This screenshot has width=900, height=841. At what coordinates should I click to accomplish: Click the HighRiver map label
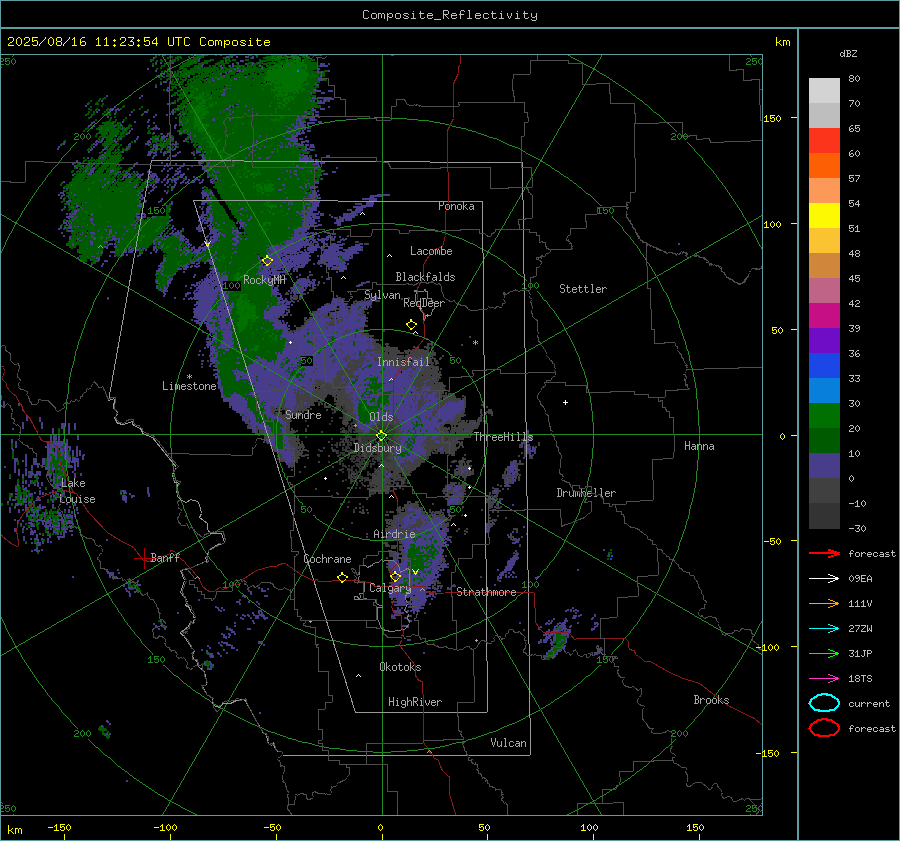pyautogui.click(x=415, y=703)
